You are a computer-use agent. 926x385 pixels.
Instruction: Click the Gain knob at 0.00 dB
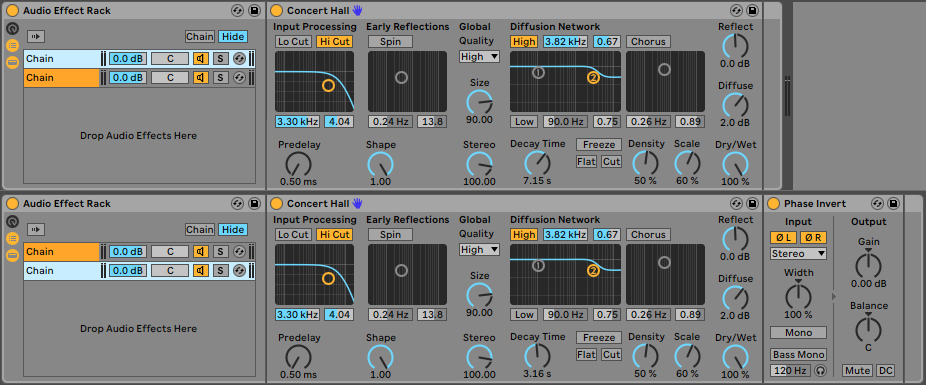(x=868, y=265)
